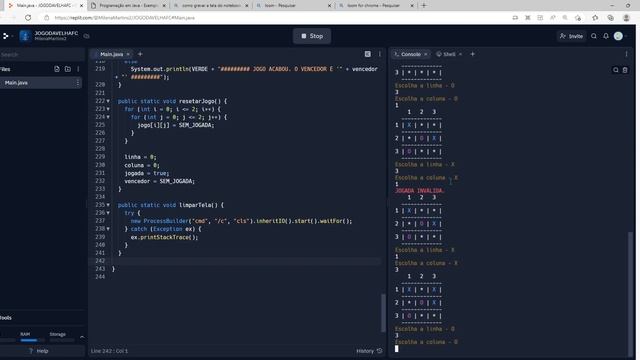Viewport: 640px width, 360px height.
Task: Add a new editor tab
Action: tap(140, 54)
